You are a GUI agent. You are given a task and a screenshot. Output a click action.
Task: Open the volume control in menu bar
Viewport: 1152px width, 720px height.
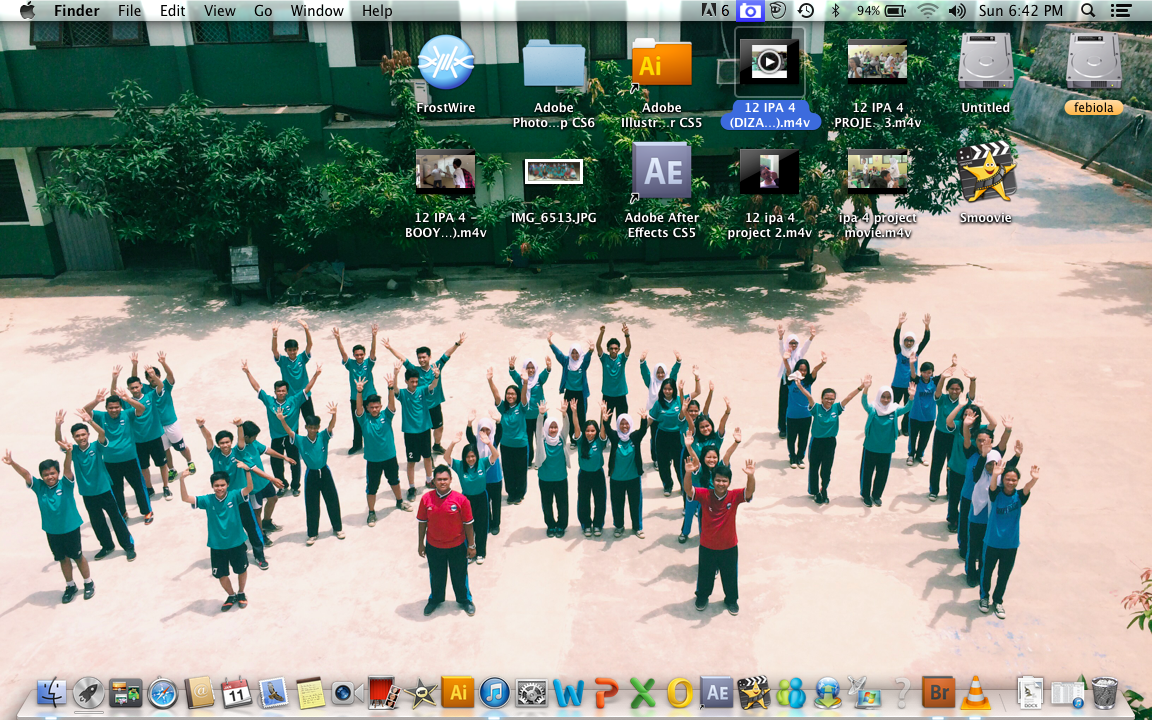957,10
